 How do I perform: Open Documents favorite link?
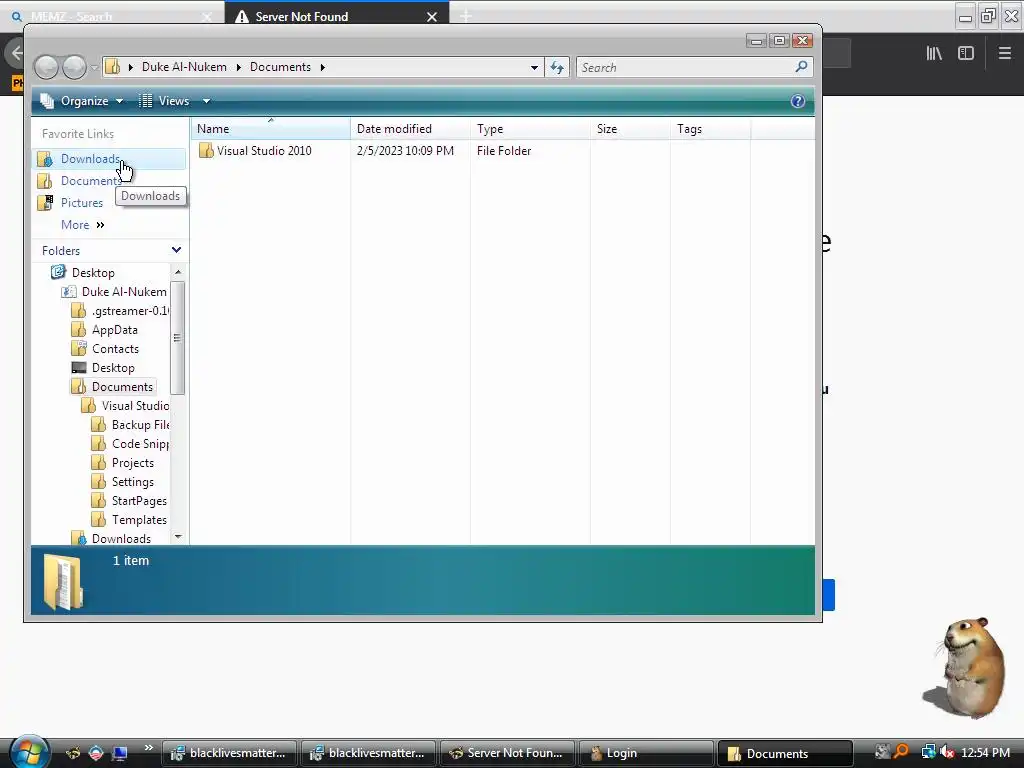[90, 181]
